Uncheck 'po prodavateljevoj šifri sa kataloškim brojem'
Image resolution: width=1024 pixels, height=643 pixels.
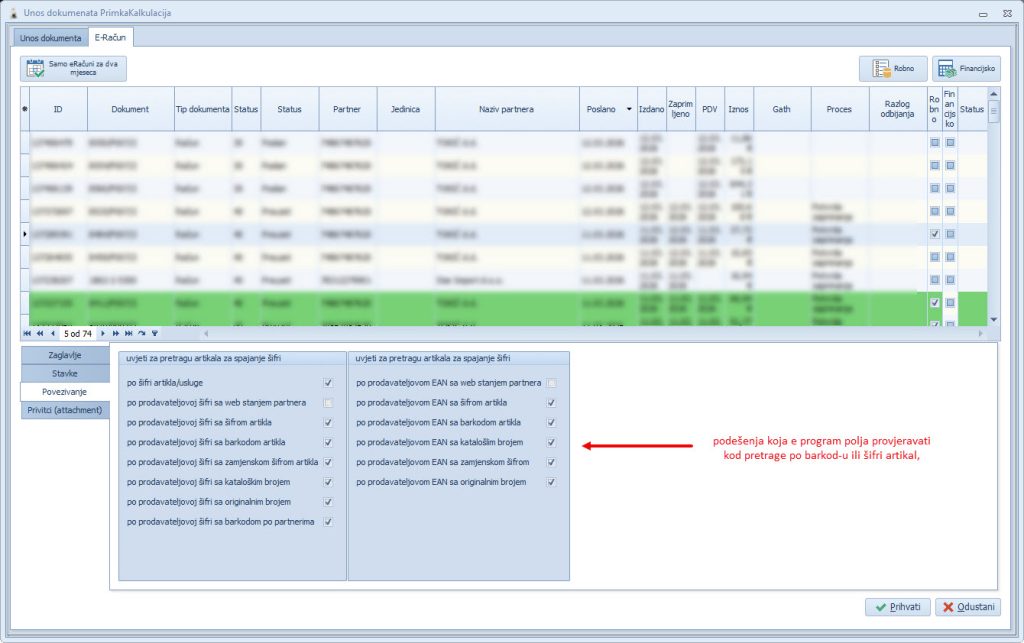click(x=328, y=482)
